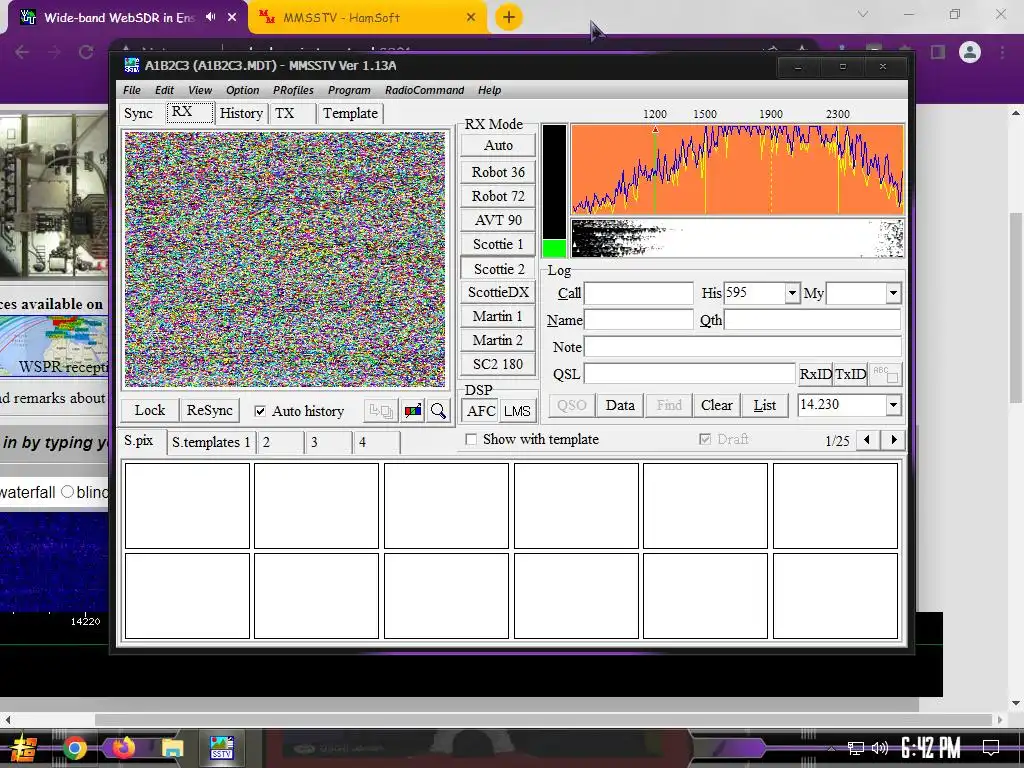The height and width of the screenshot is (768, 1024).
Task: Click the RxID button
Action: point(816,374)
